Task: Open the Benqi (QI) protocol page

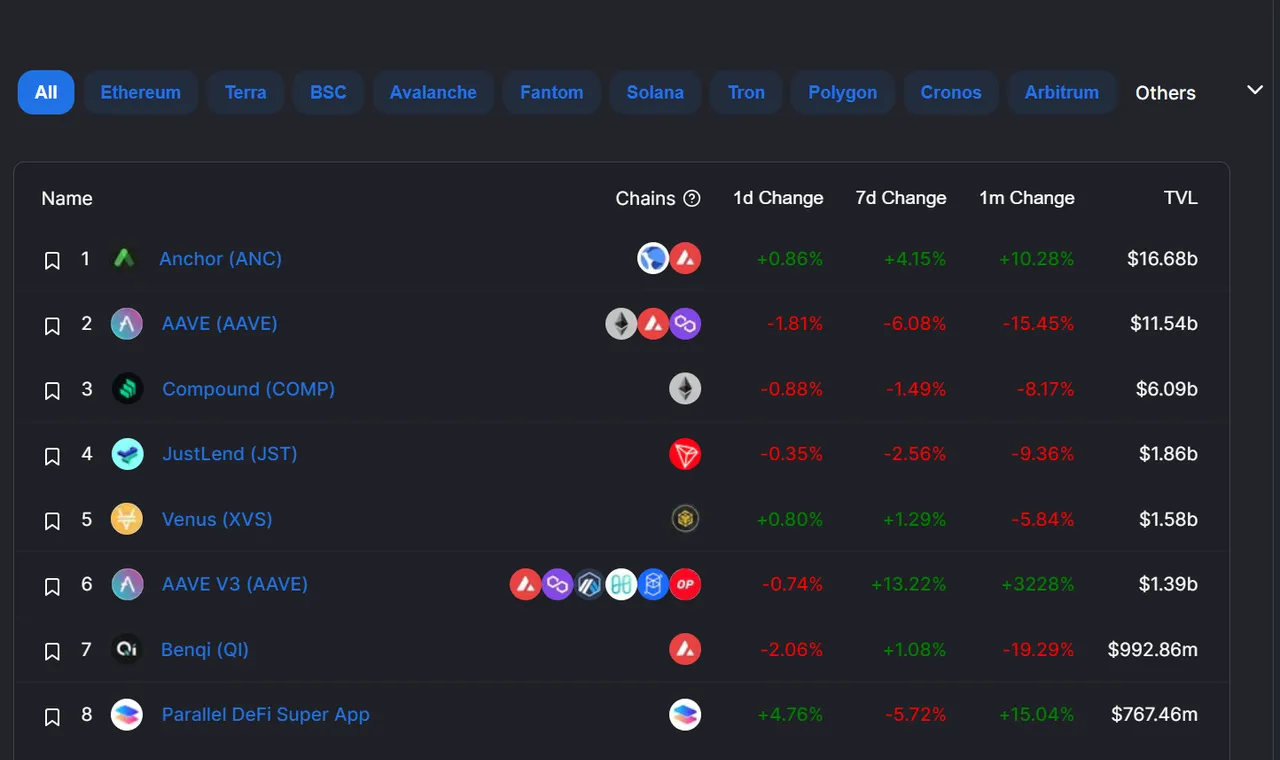Action: click(205, 649)
